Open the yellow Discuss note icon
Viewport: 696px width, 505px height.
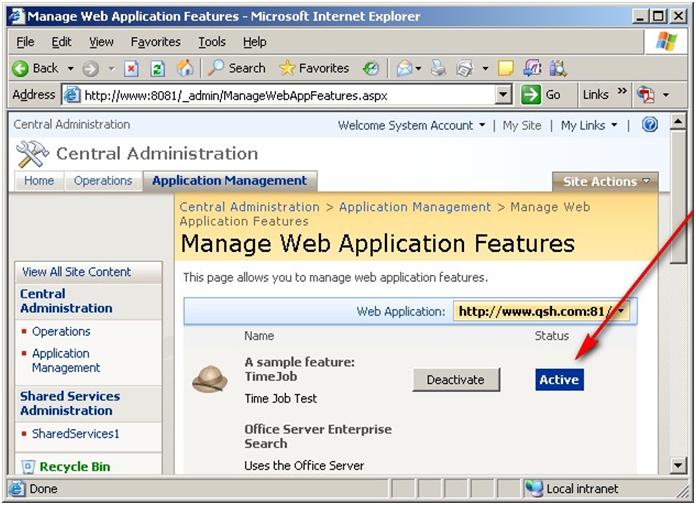(x=506, y=68)
